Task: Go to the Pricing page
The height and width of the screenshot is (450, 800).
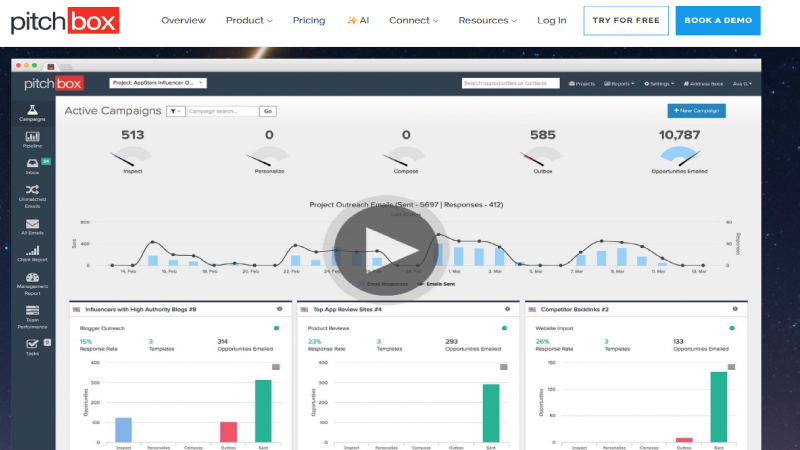Action: [x=309, y=20]
